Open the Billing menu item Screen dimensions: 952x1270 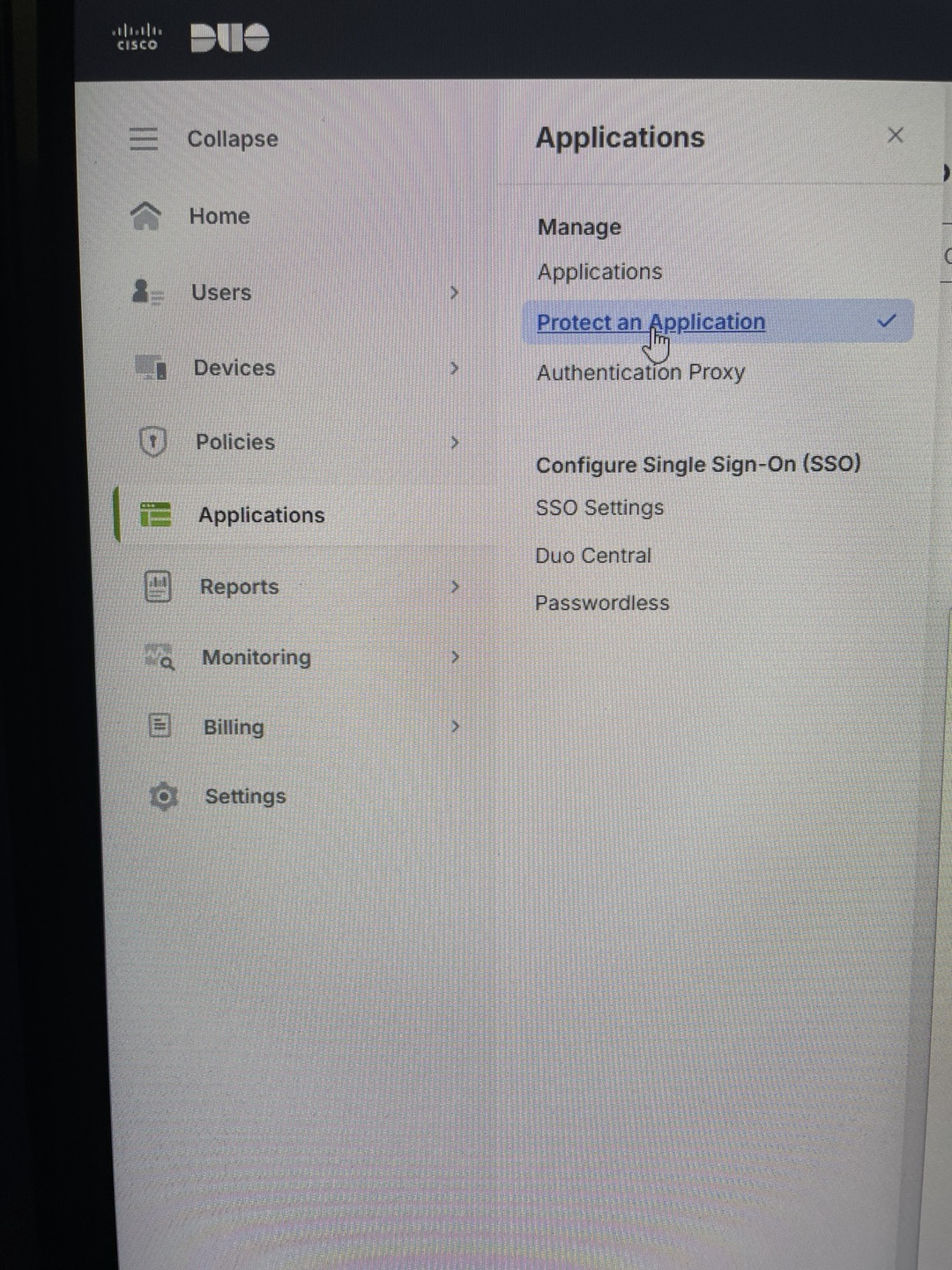pos(234,728)
